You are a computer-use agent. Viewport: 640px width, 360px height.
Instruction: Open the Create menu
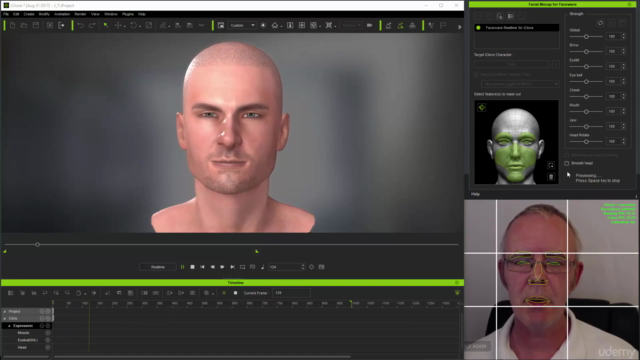29,14
